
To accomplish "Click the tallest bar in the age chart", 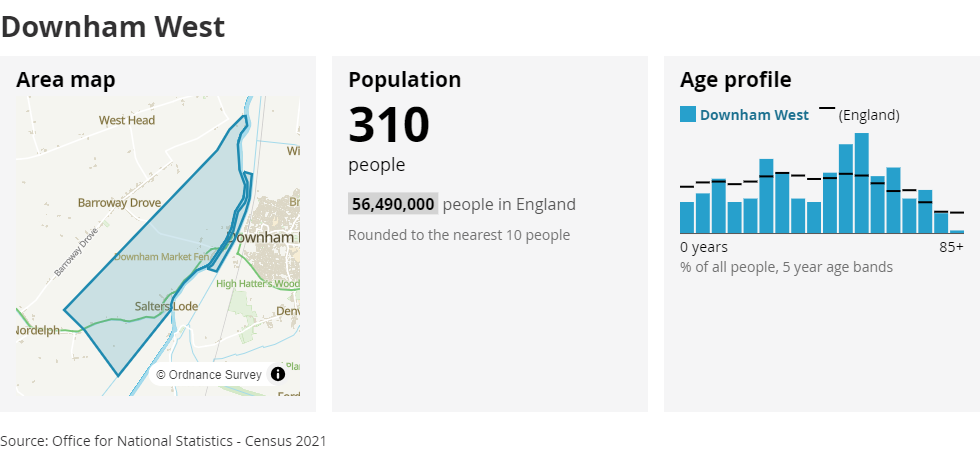I will (x=862, y=183).
